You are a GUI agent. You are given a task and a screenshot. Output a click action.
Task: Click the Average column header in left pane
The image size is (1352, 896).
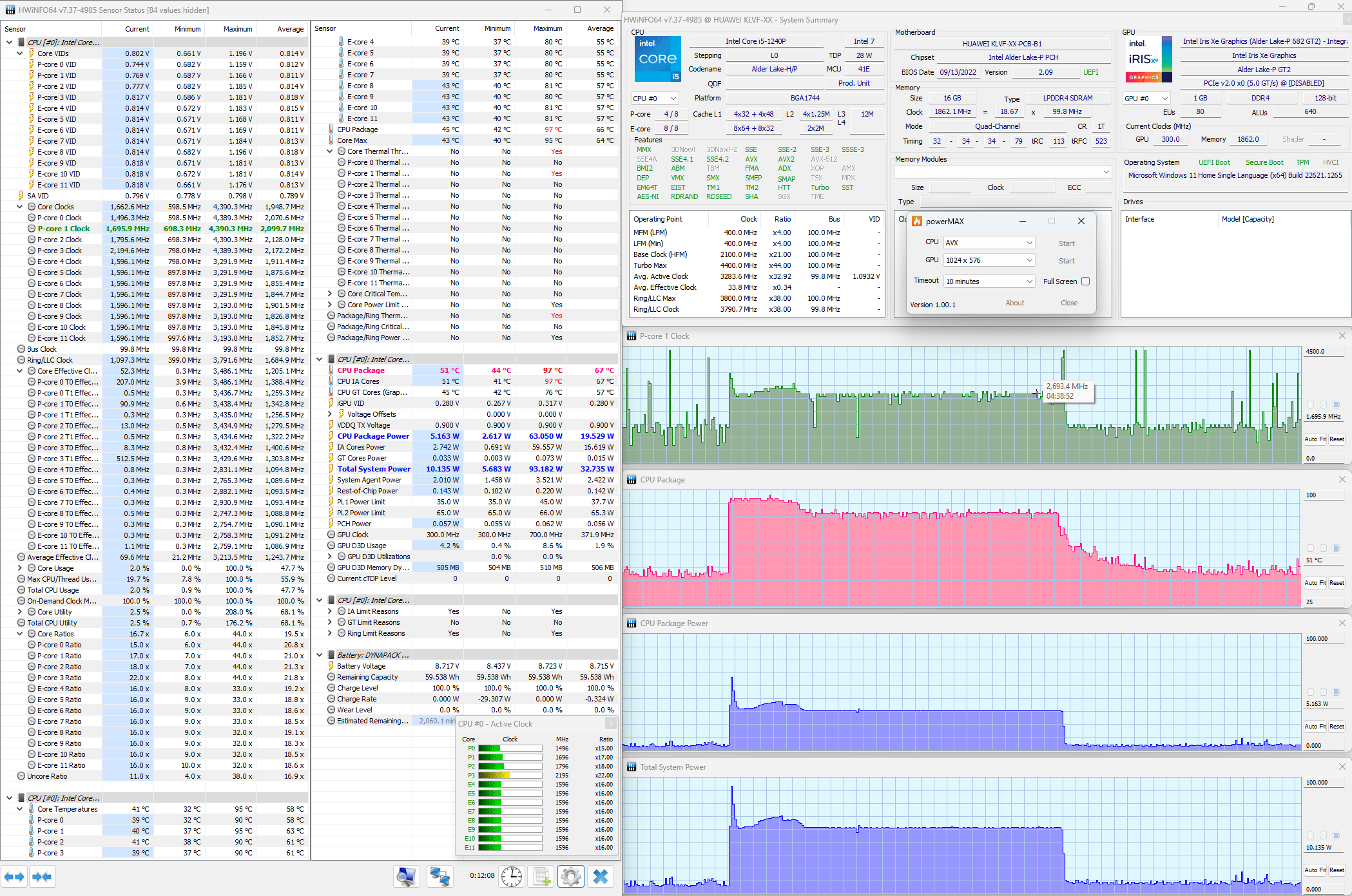[282, 29]
